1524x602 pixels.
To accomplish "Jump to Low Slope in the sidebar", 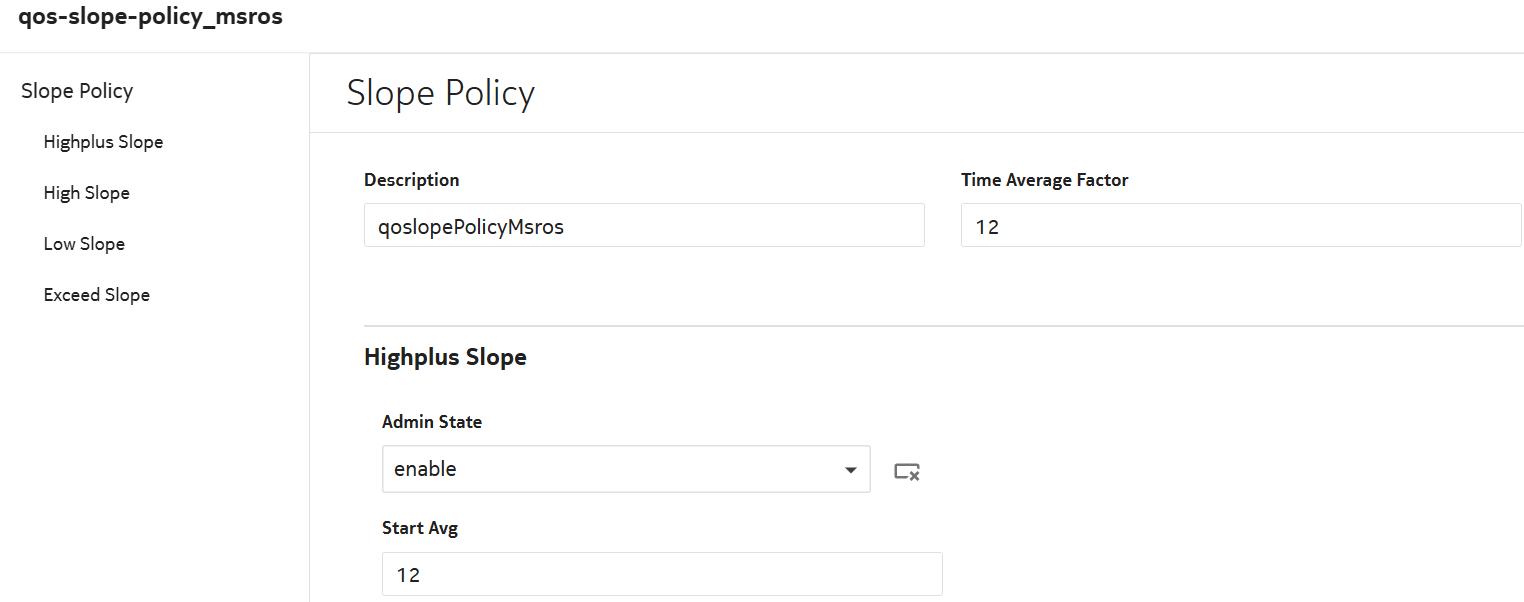I will pyautogui.click(x=84, y=244).
